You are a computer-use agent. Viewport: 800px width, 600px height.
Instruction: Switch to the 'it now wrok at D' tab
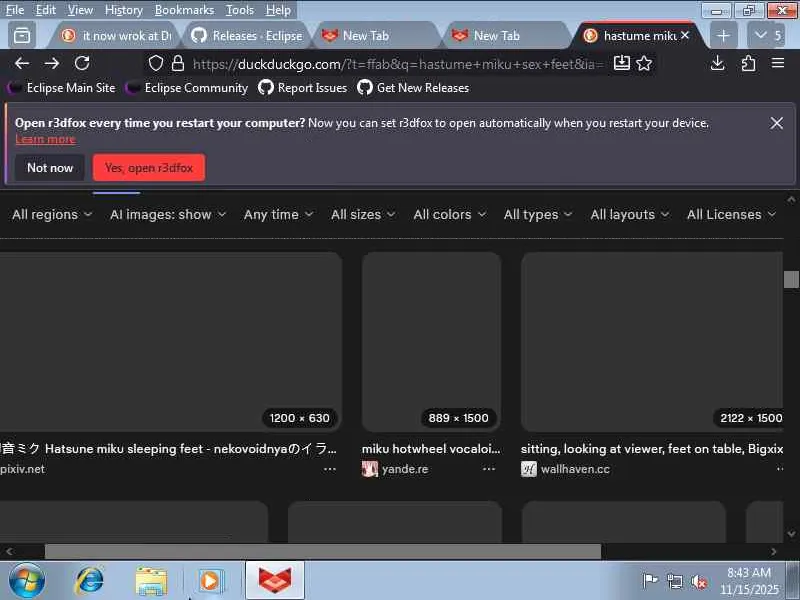tap(116, 35)
